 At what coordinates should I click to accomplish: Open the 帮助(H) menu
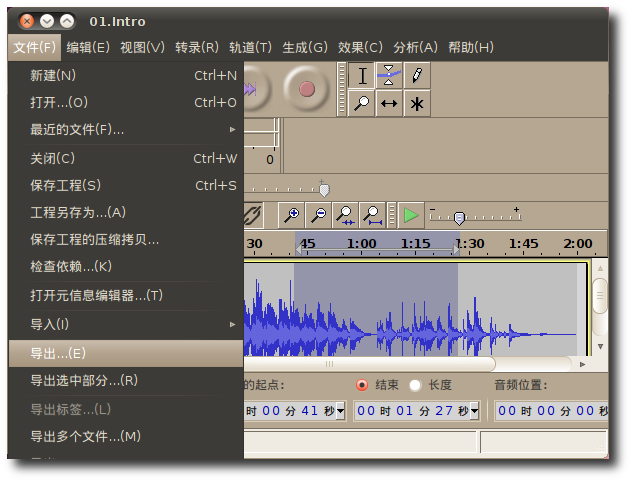pos(471,48)
